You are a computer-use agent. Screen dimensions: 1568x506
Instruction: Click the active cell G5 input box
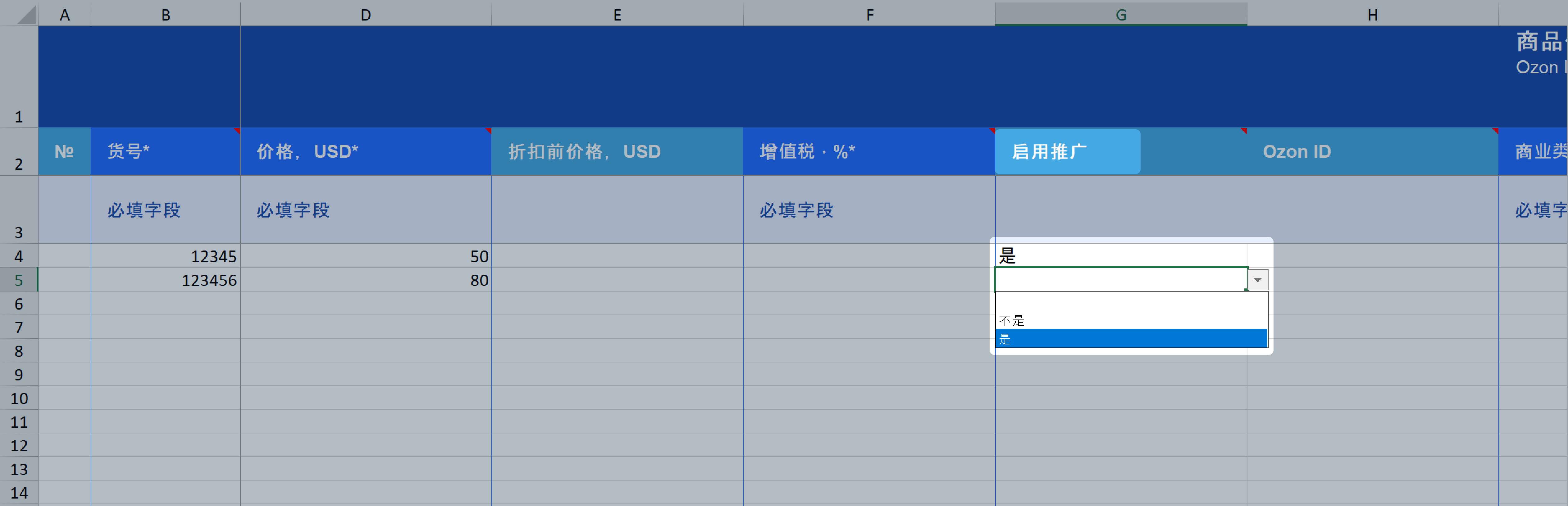1121,279
